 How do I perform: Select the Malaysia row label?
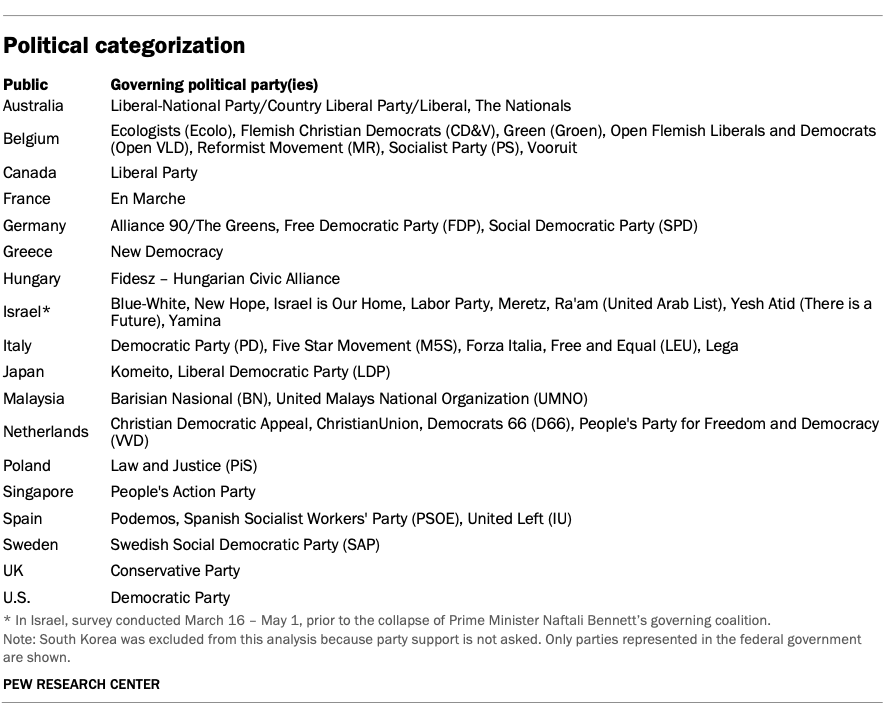(x=34, y=398)
